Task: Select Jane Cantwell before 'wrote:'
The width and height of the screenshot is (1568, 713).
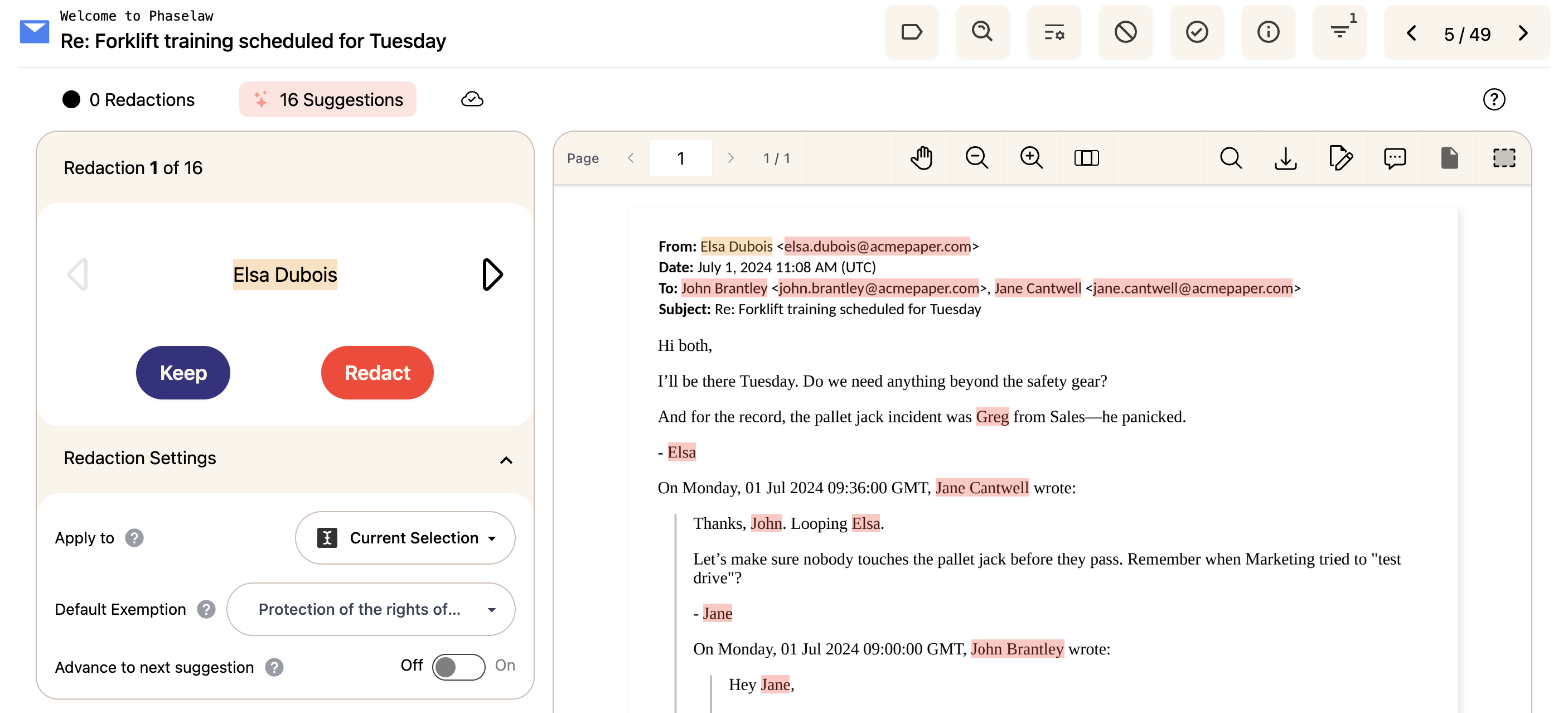Action: (982, 488)
